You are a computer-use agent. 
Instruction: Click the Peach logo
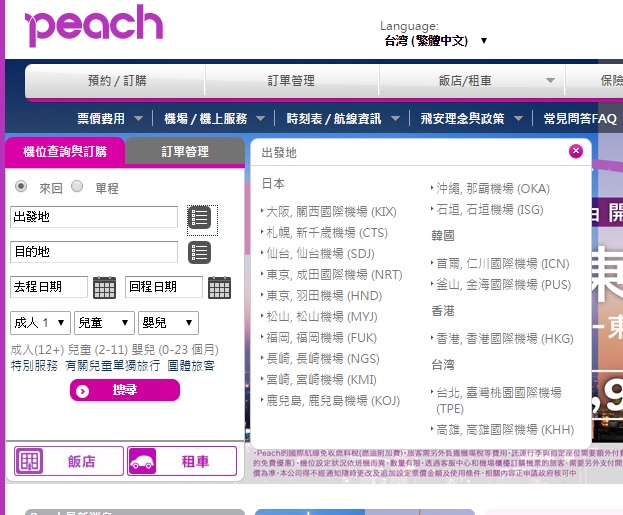(x=94, y=25)
